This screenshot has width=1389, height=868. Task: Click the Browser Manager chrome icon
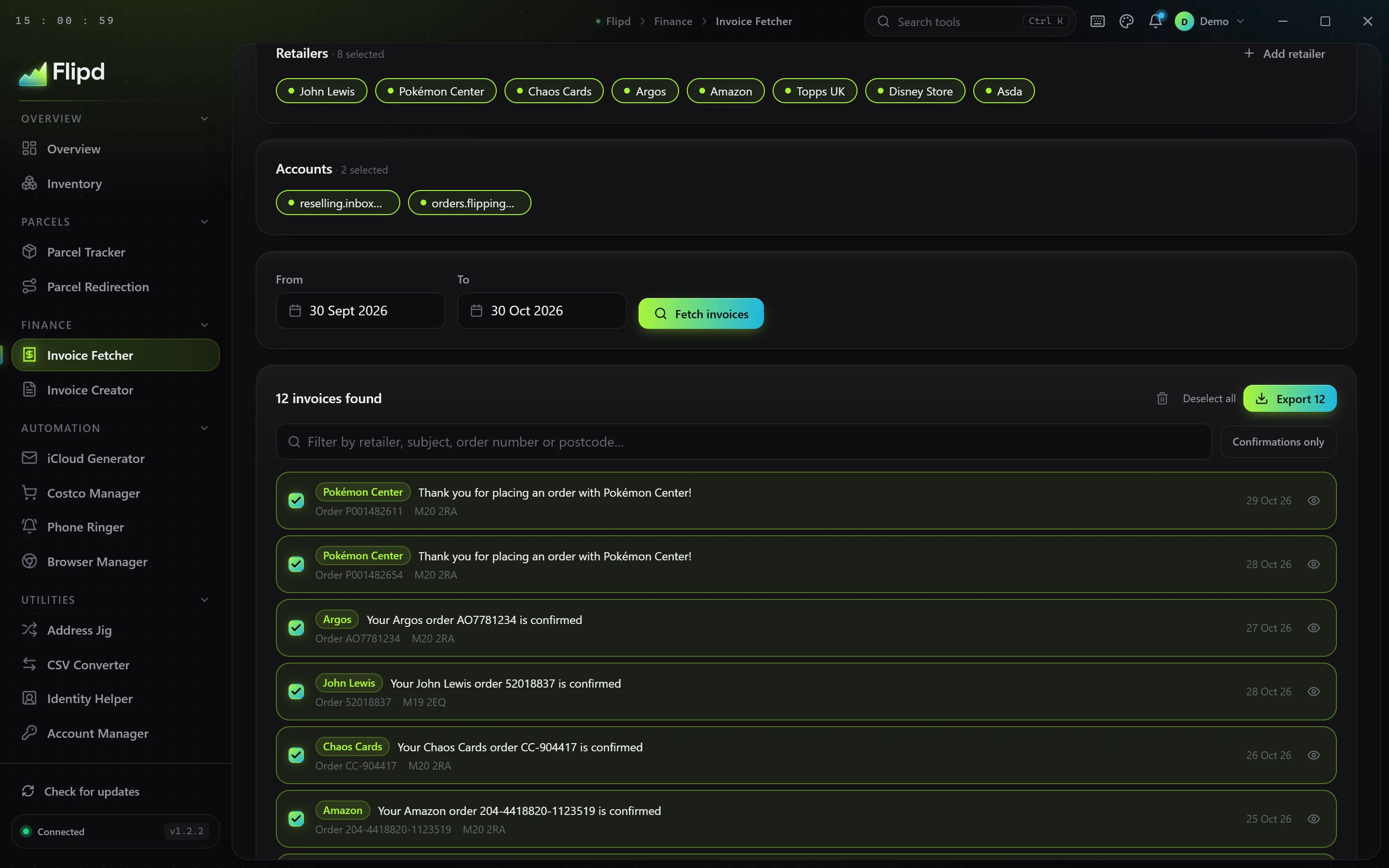pyautogui.click(x=29, y=561)
